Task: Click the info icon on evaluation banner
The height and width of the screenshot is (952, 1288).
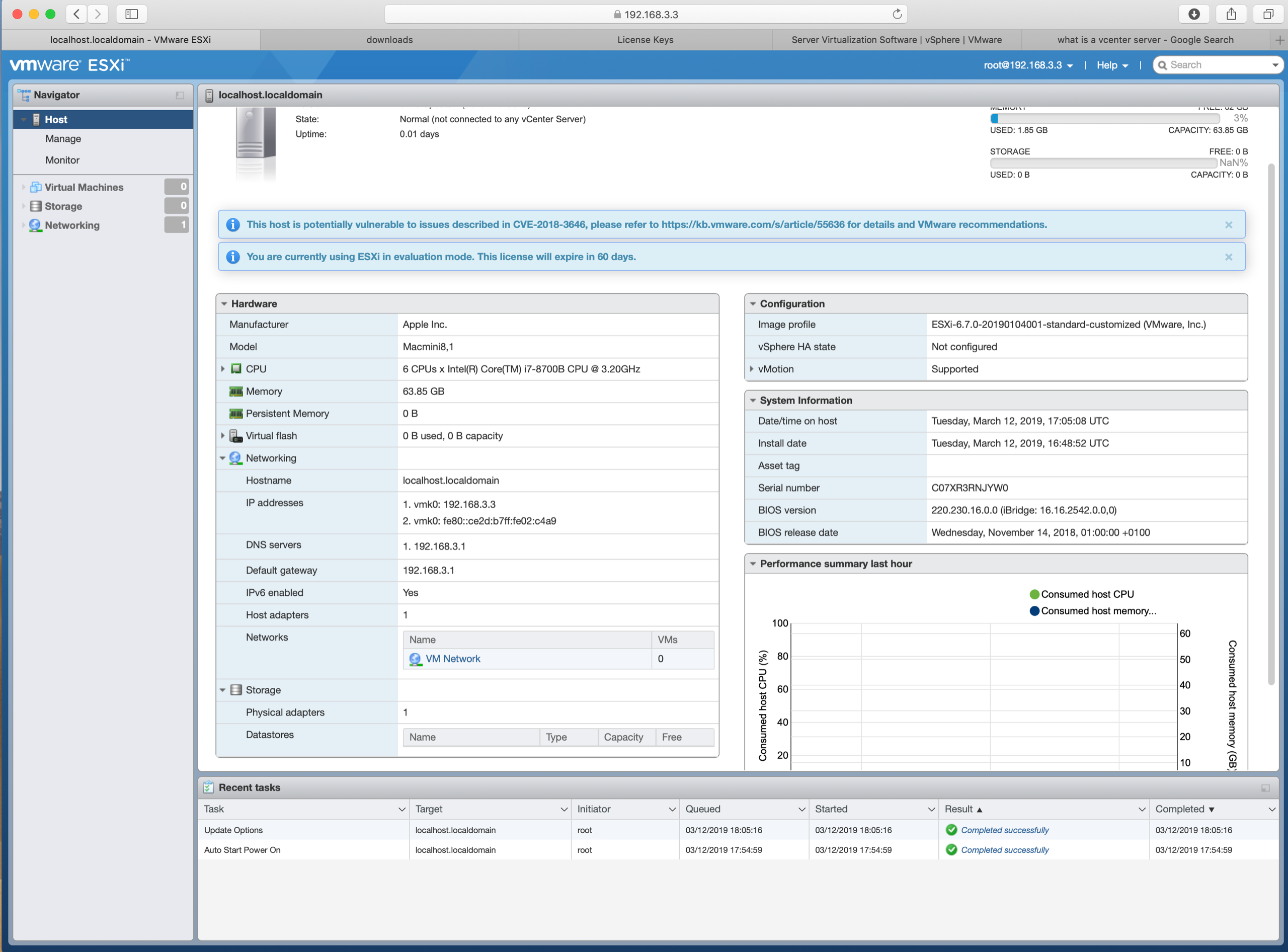Action: [233, 257]
